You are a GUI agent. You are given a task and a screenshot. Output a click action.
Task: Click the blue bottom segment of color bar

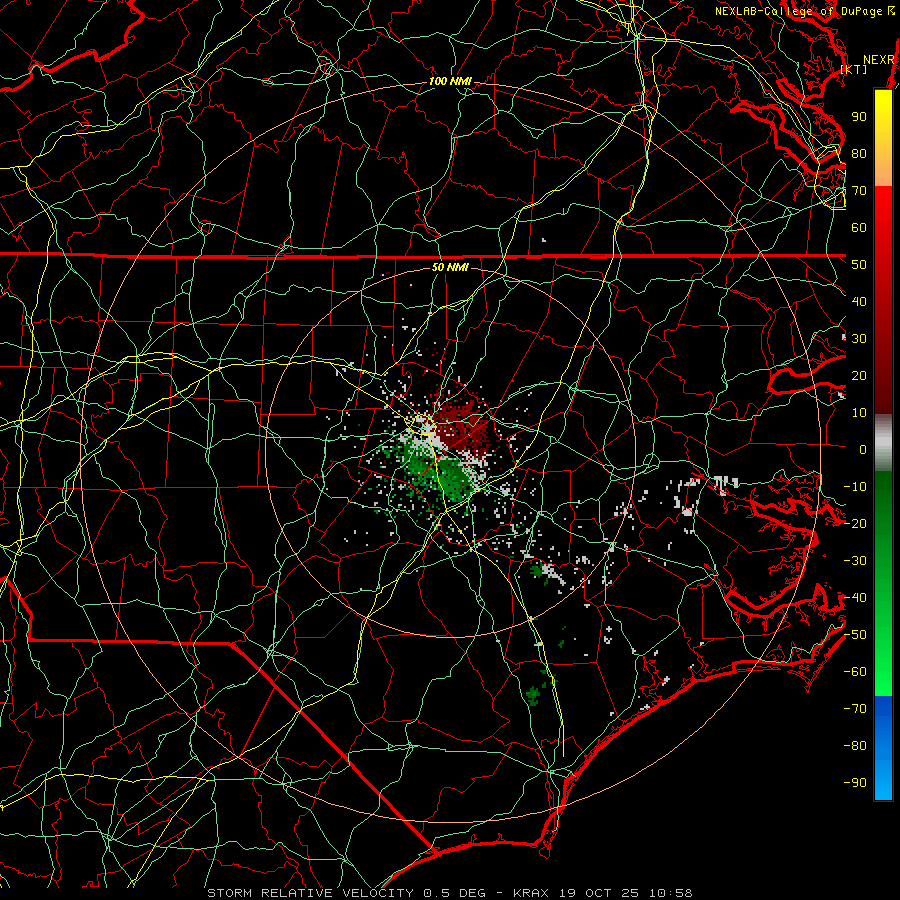[883, 748]
